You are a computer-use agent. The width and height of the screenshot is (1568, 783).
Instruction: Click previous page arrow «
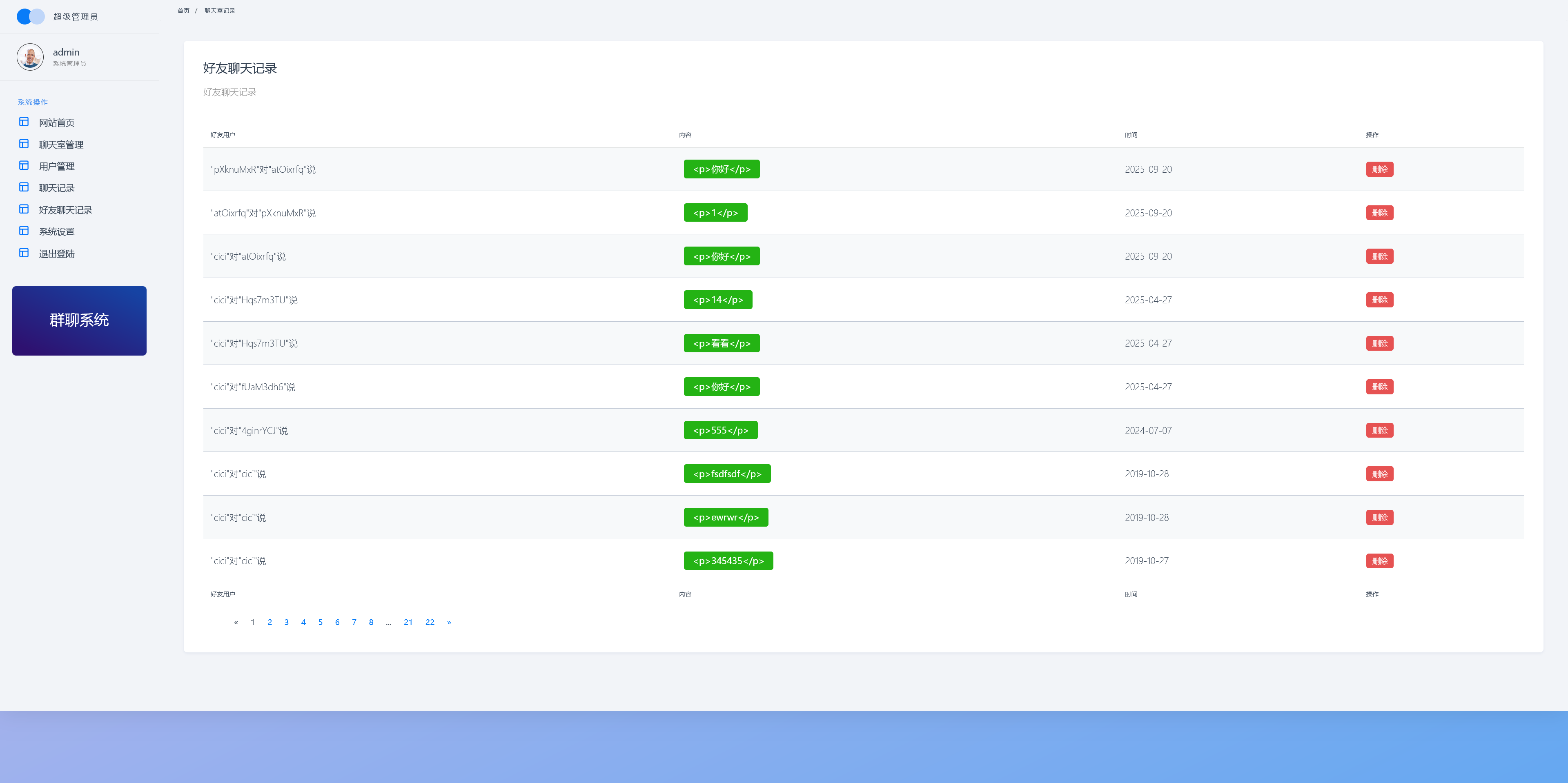(x=236, y=622)
